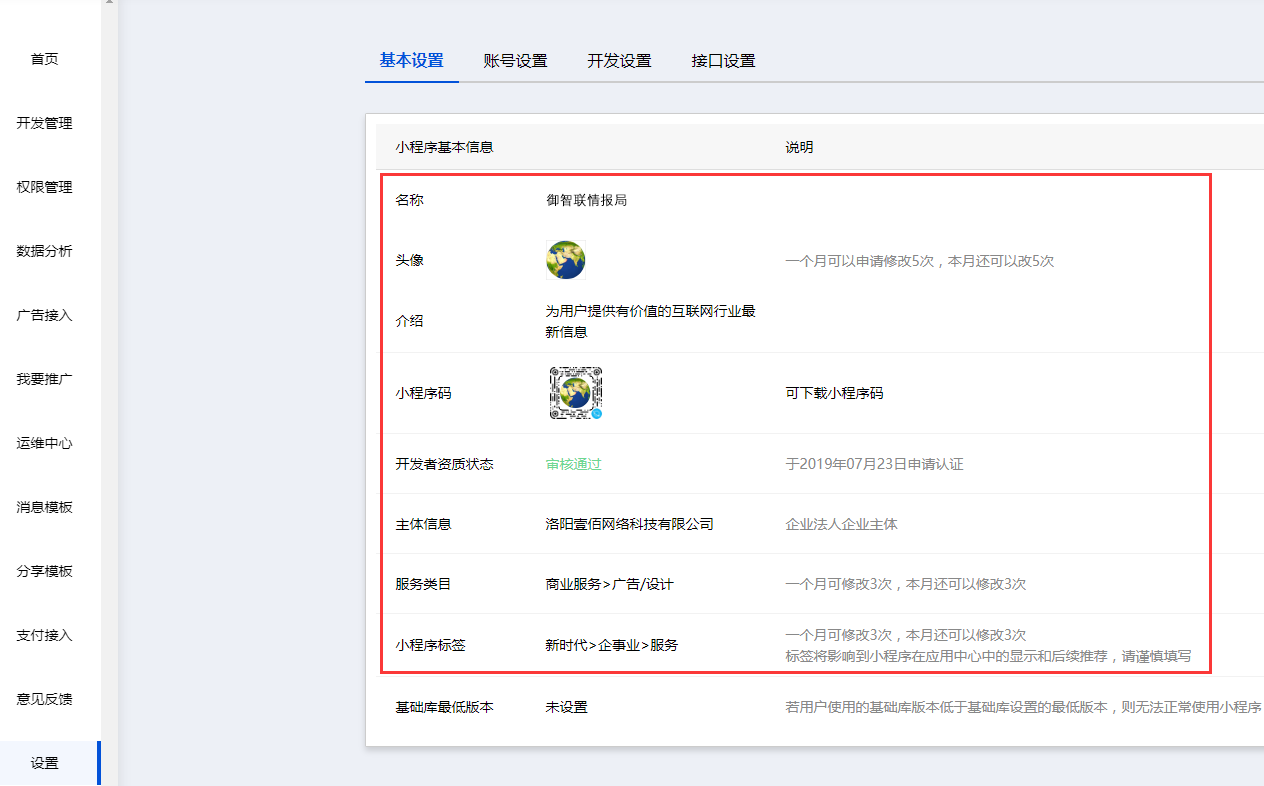
Task: Select 权限管理 from the sidebar
Action: [x=44, y=187]
